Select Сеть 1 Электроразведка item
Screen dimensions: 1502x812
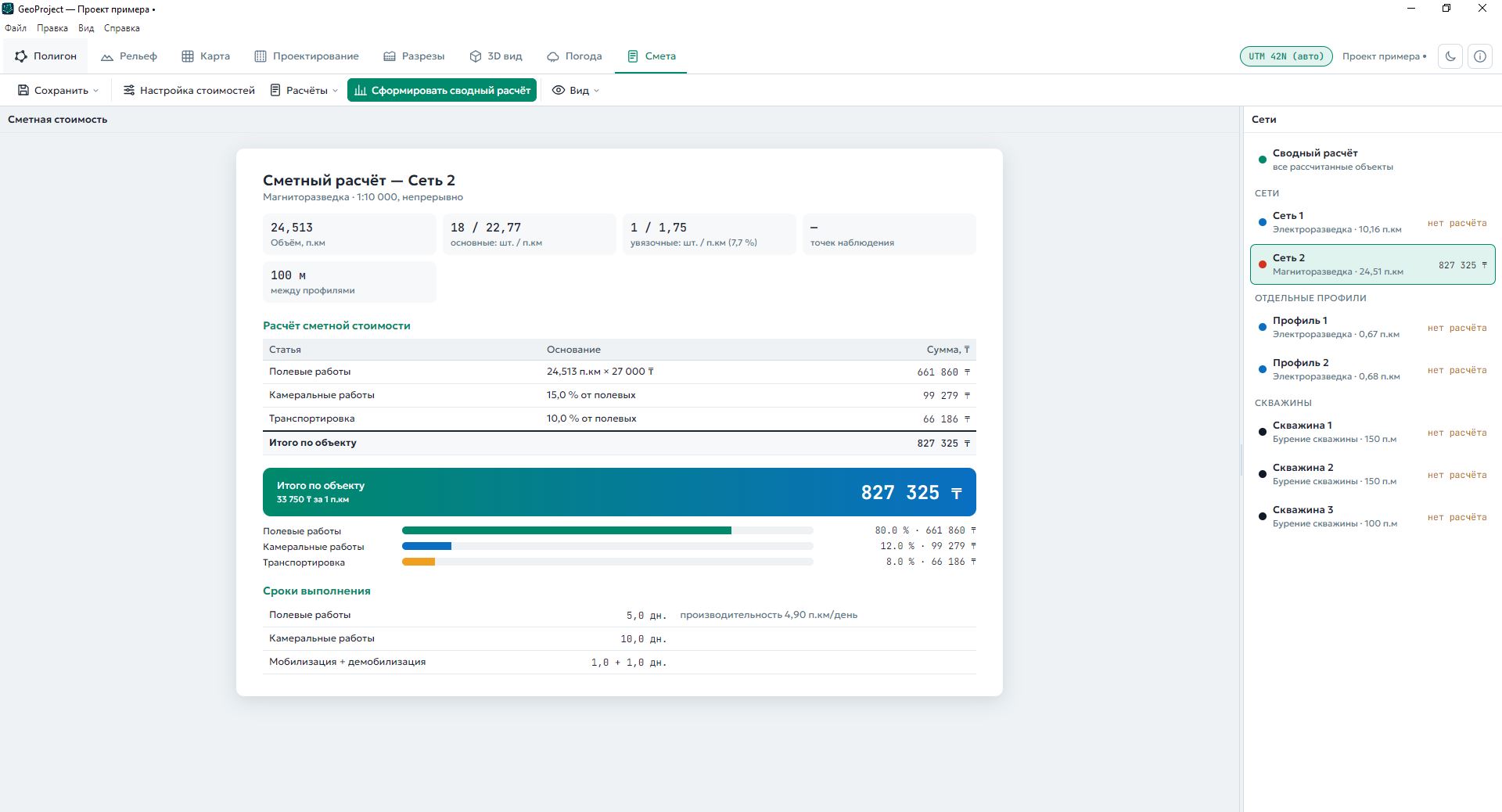(1373, 222)
